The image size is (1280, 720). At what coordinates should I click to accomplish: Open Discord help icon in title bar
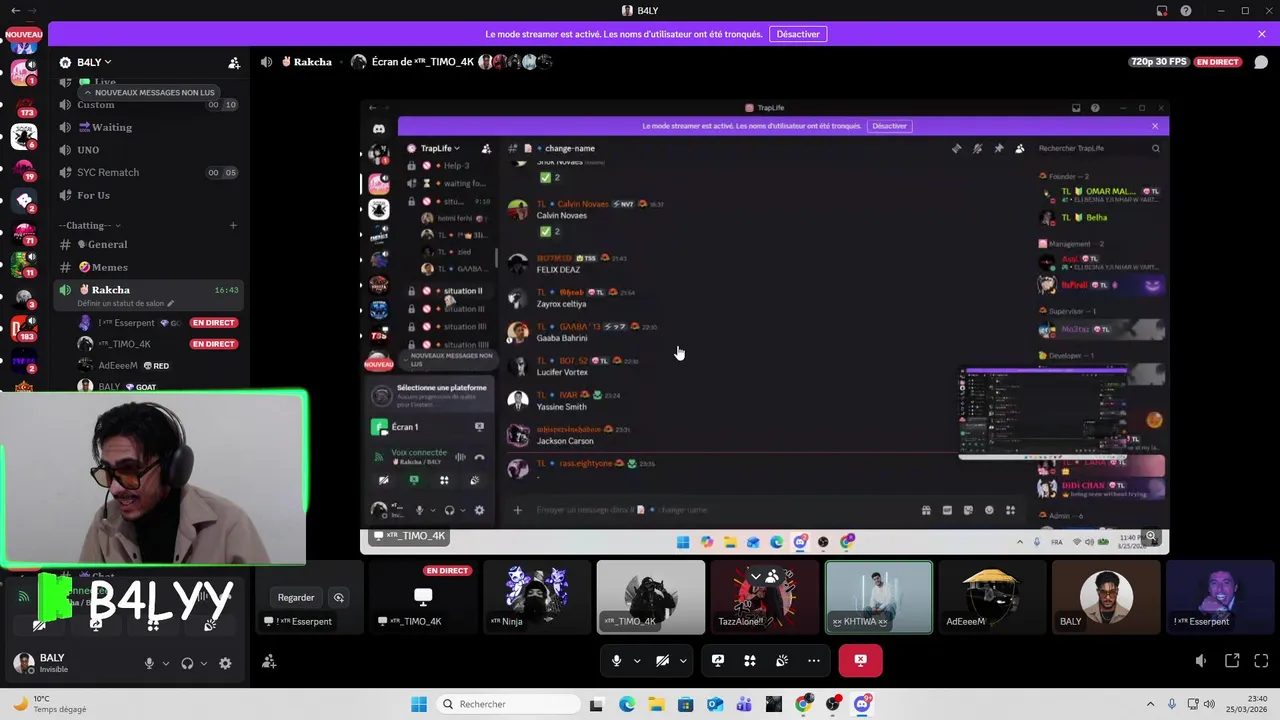(x=1186, y=11)
